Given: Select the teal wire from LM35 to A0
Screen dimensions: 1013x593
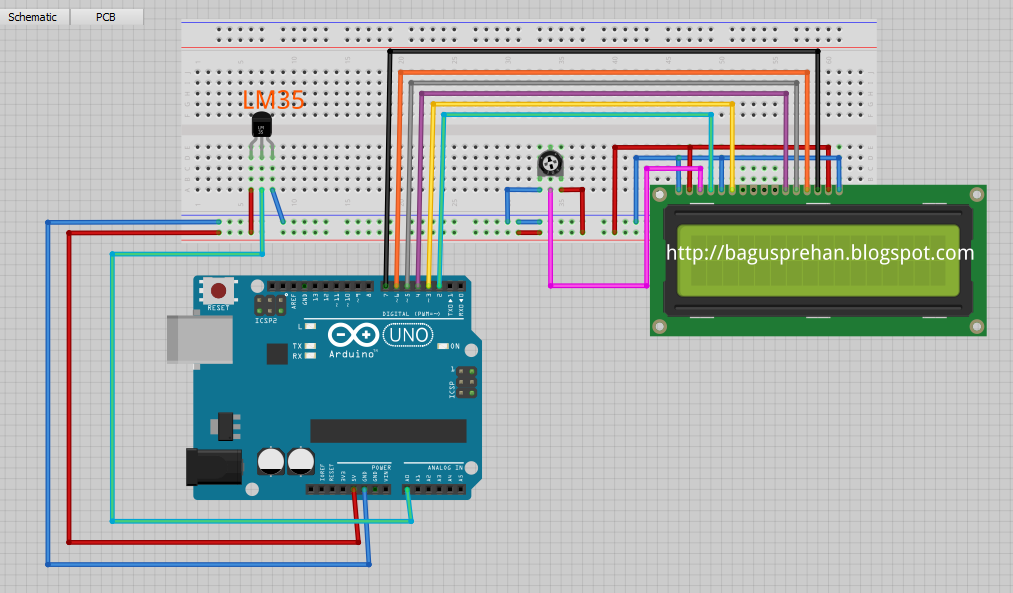Looking at the screenshot, I should [112, 388].
